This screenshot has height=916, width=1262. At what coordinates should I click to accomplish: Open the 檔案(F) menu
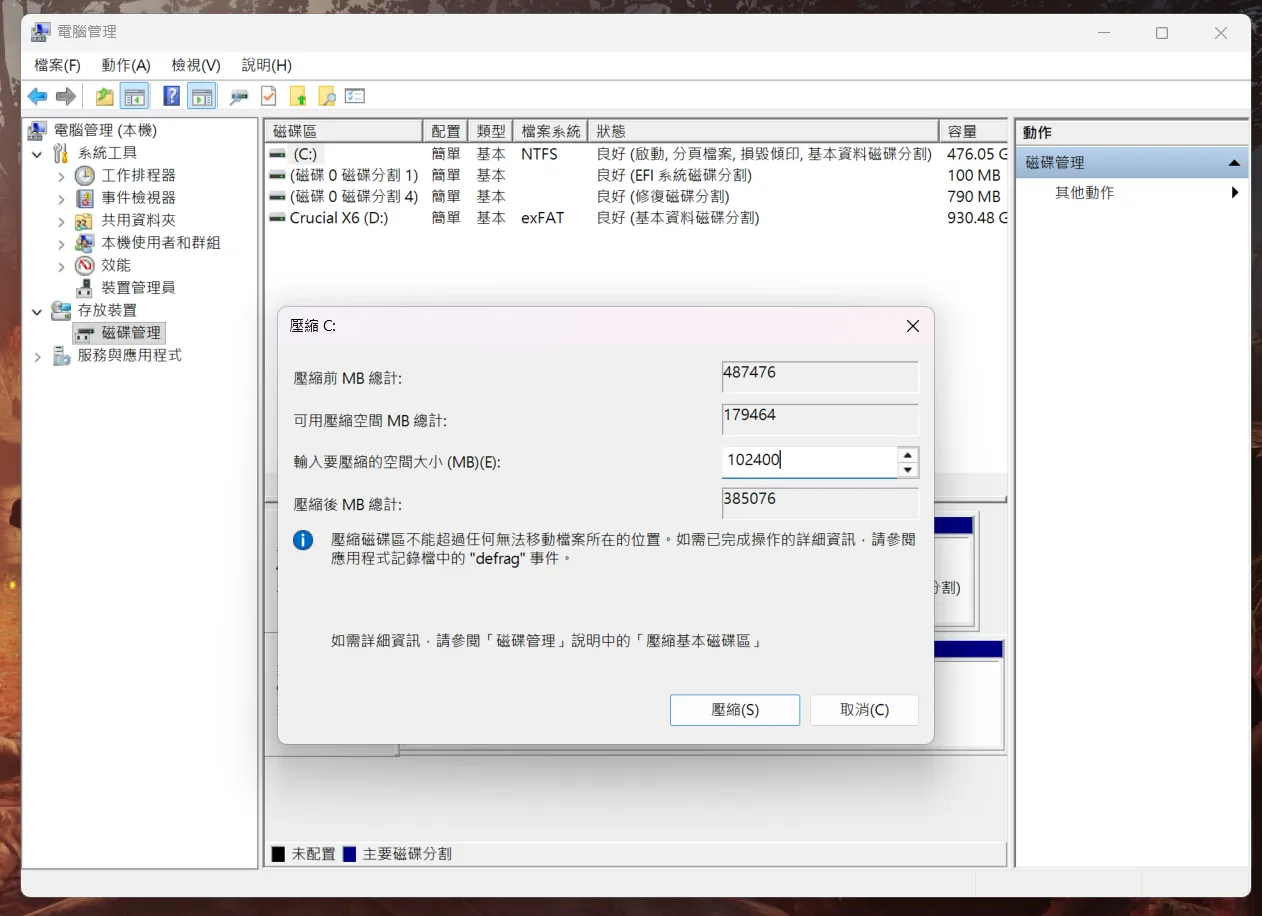[x=55, y=65]
